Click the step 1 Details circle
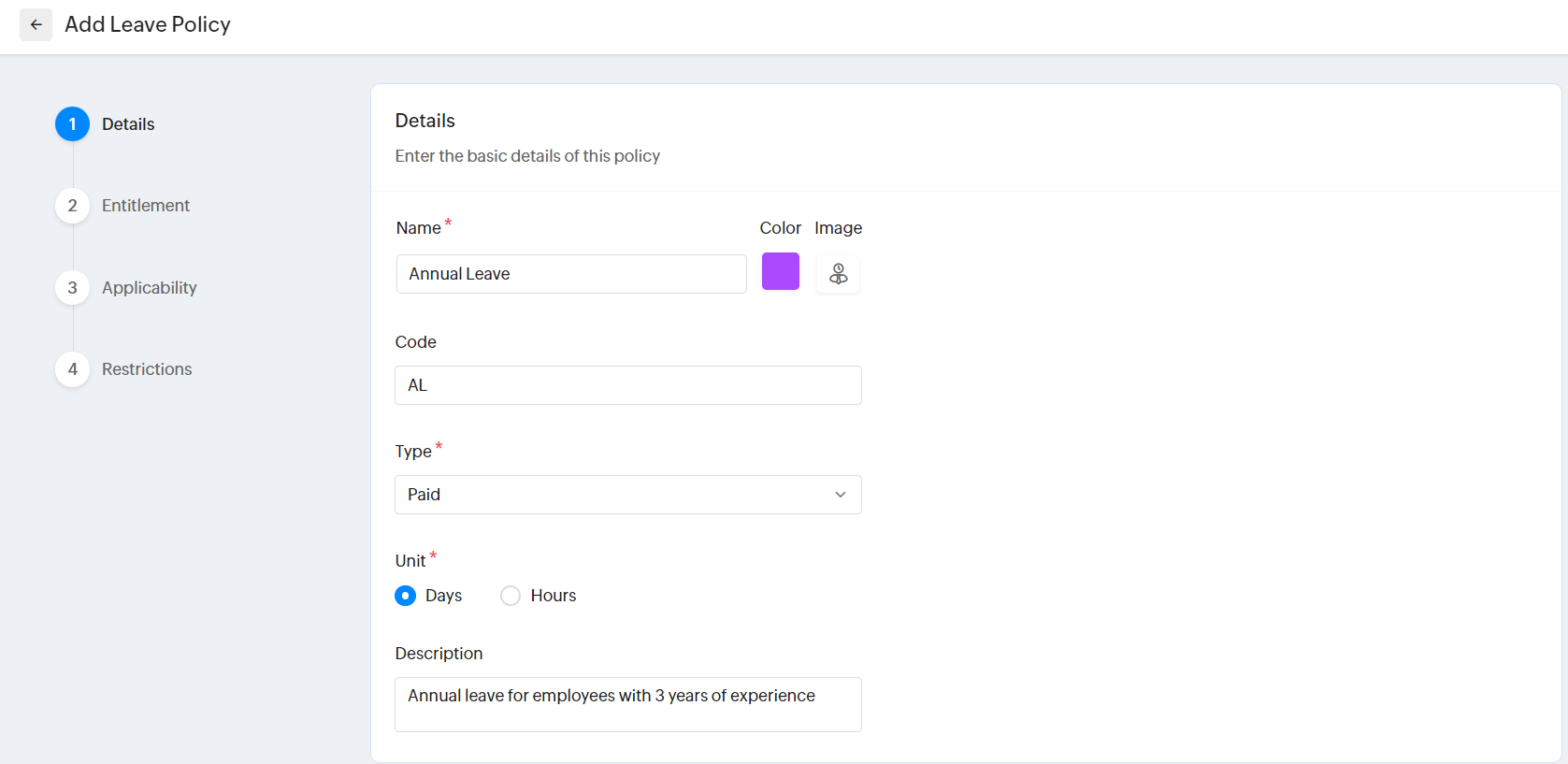The height and width of the screenshot is (764, 1568). (x=72, y=124)
